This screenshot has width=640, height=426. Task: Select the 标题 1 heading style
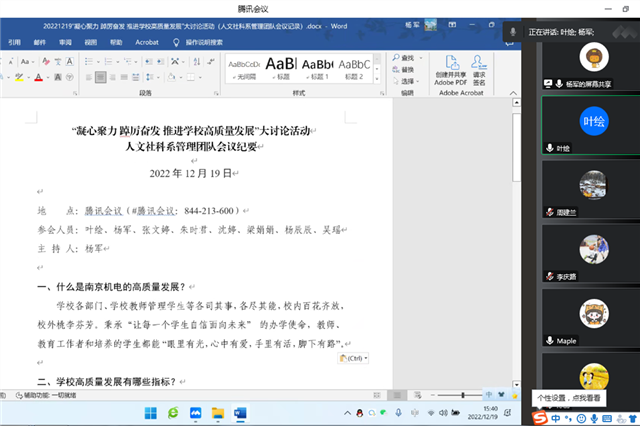(x=315, y=68)
